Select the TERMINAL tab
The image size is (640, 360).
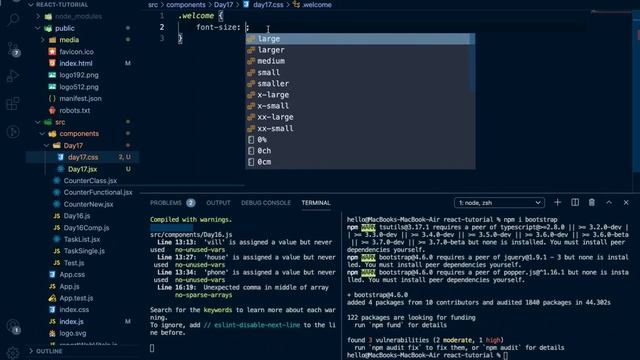click(x=316, y=203)
